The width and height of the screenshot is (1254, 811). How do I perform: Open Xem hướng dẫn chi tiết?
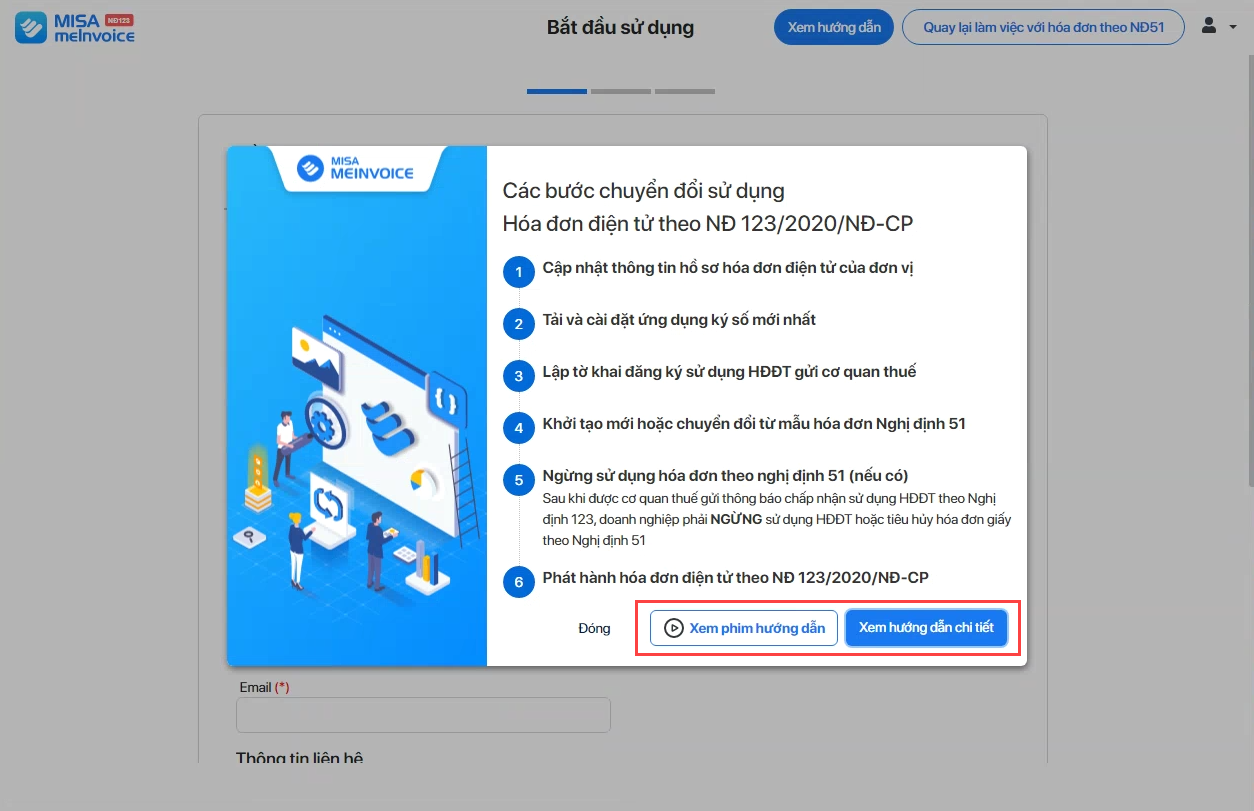926,628
